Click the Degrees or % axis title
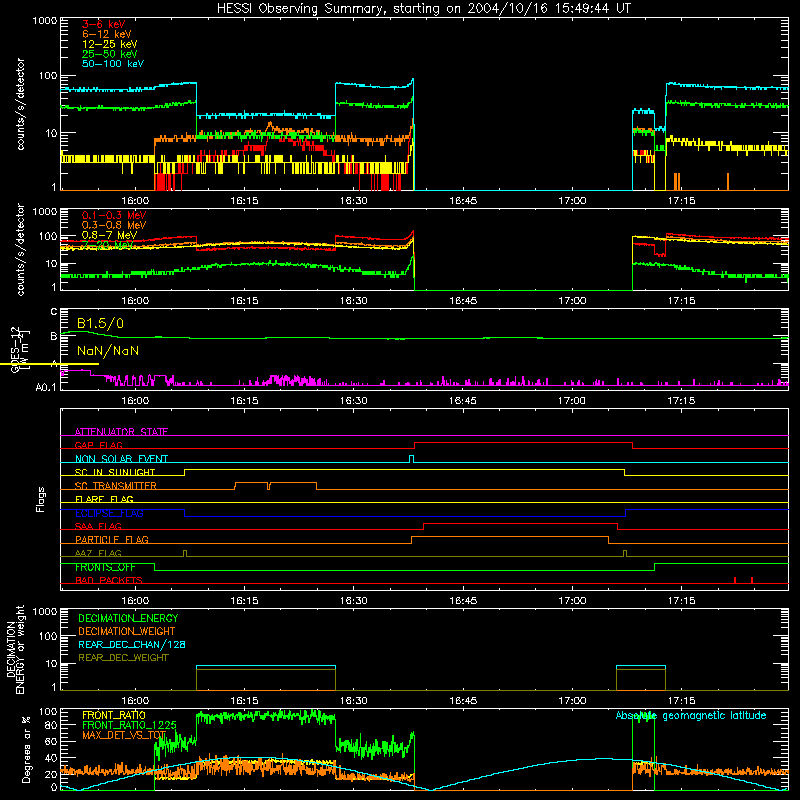Image resolution: width=800 pixels, height=800 pixels. tap(26, 749)
